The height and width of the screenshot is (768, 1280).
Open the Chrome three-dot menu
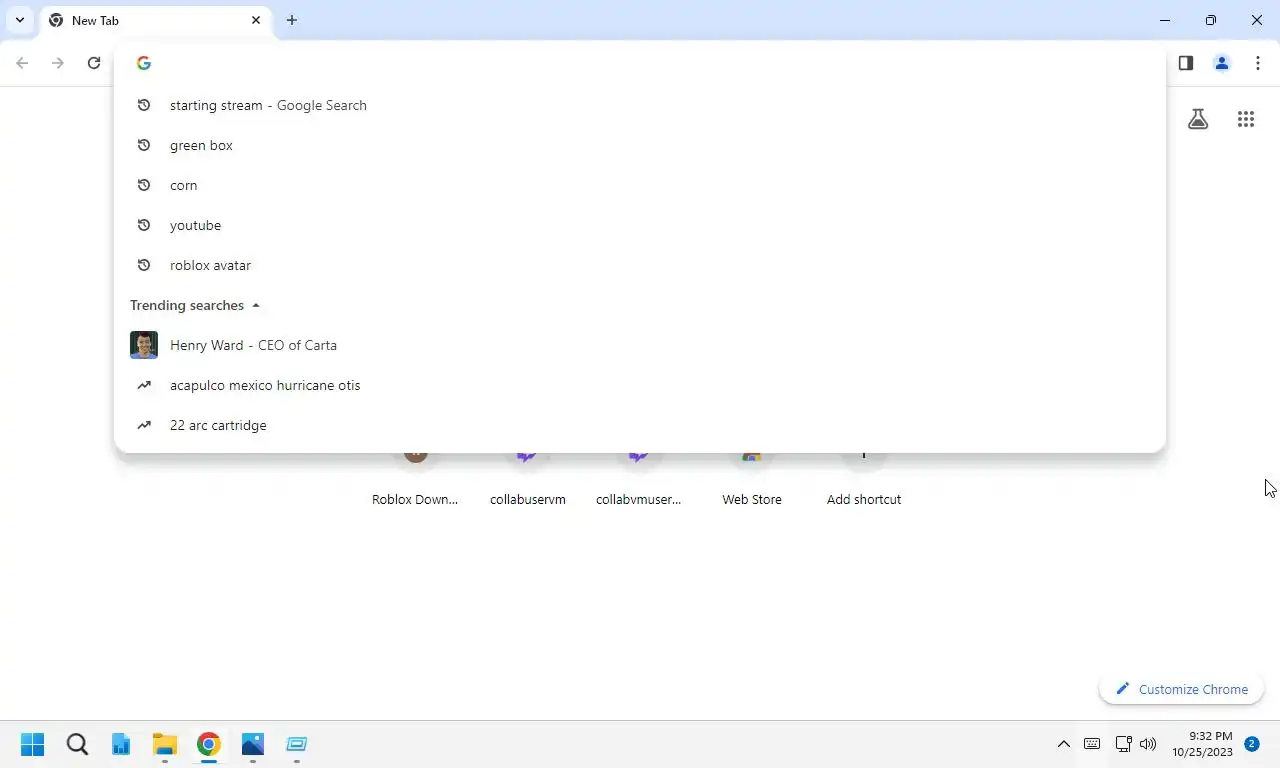point(1258,63)
